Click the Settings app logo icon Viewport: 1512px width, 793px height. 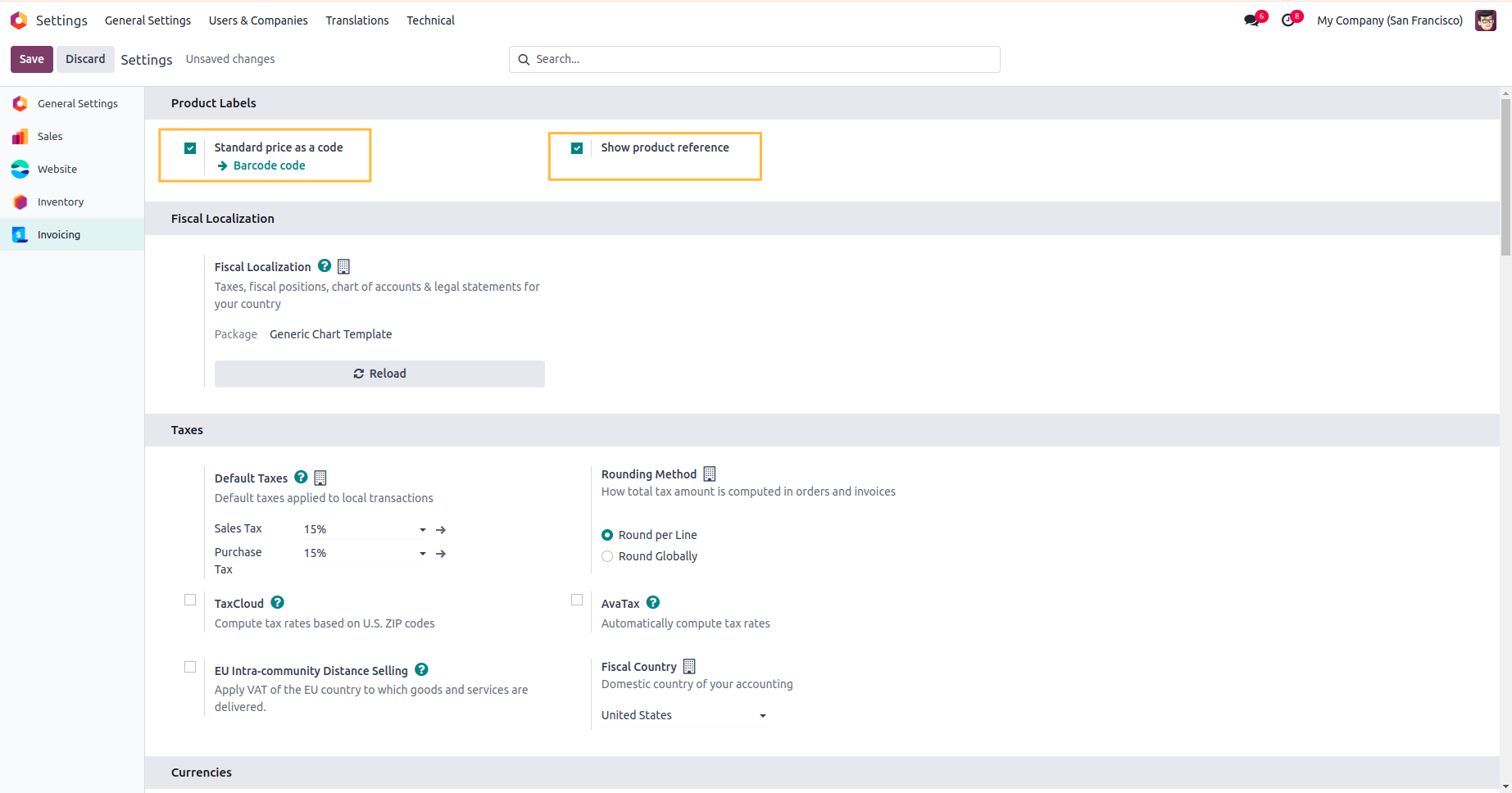tap(19, 20)
